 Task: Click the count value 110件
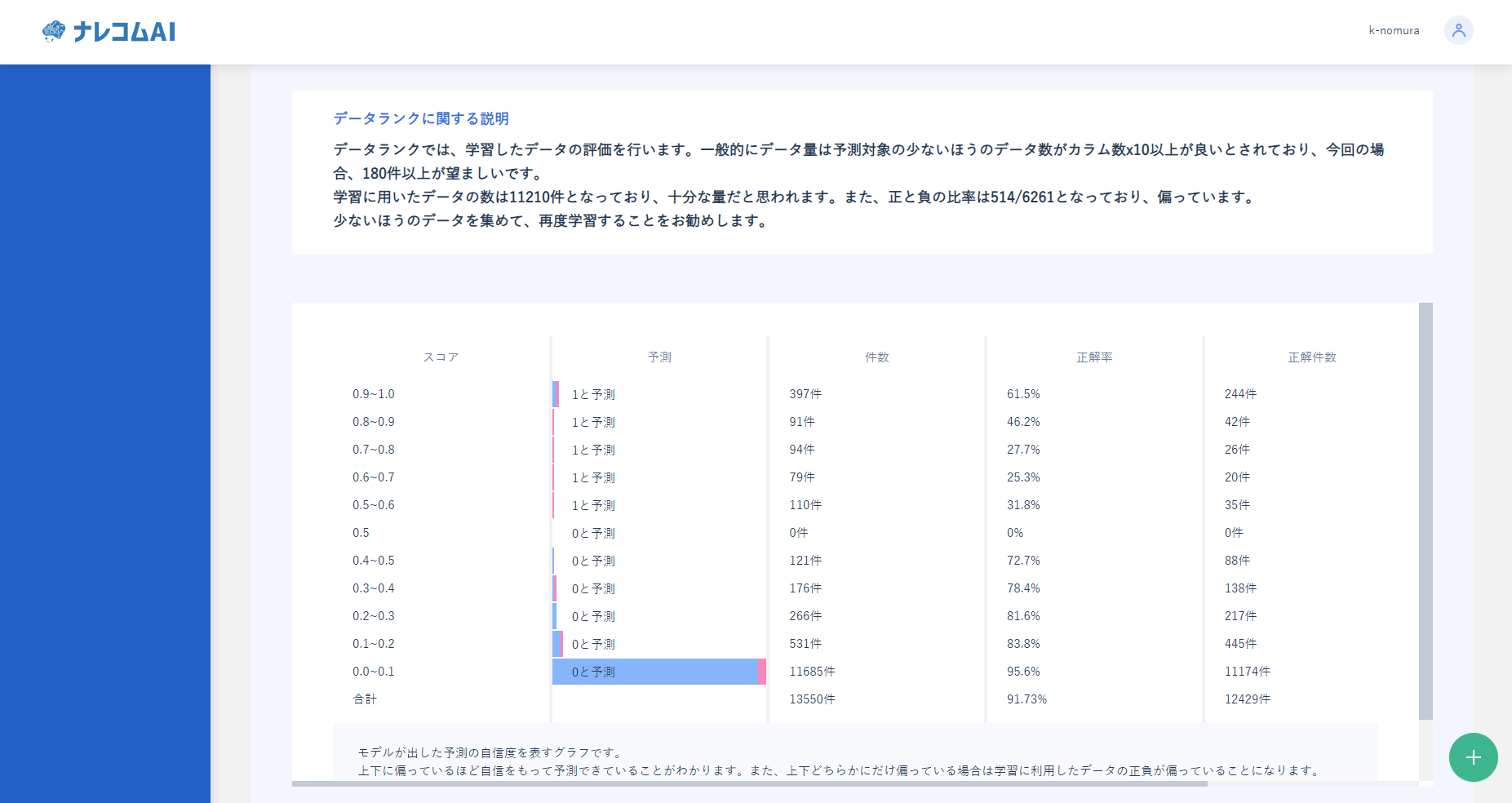[x=805, y=505]
